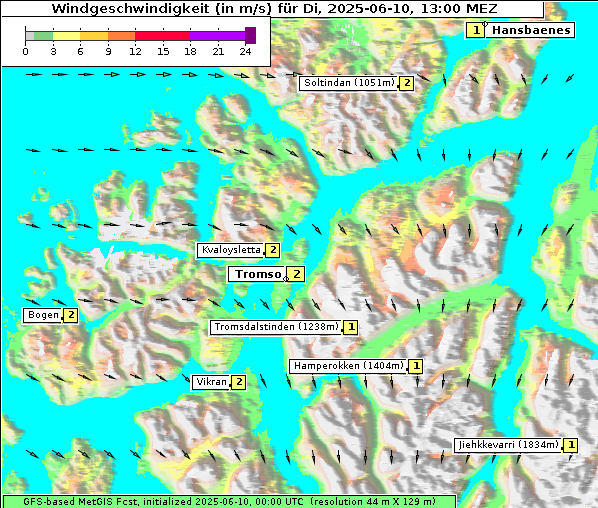
Task: Click the yellow 2 badge beside Vikran
Action: [238, 382]
